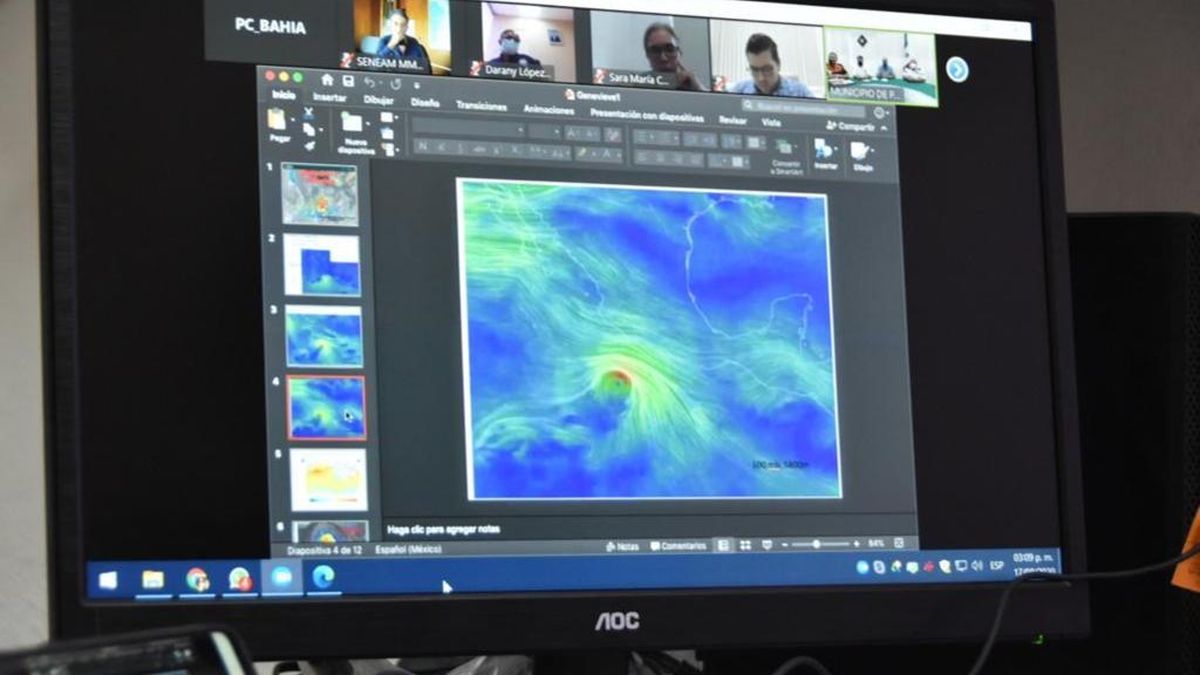The width and height of the screenshot is (1200, 675).
Task: Switch to the Transiciones tab
Action: tap(481, 105)
